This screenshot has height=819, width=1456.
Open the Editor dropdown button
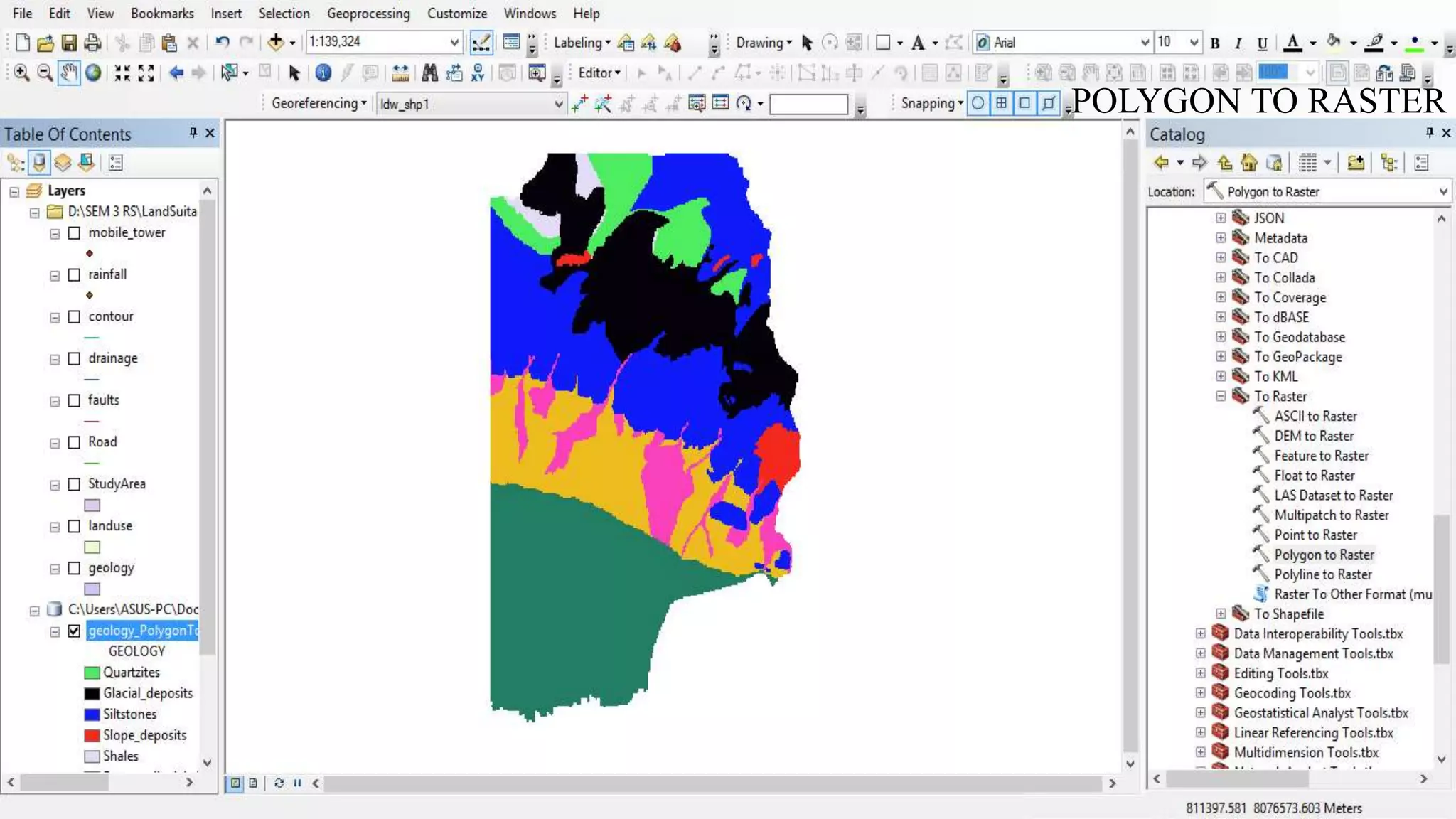pos(599,73)
